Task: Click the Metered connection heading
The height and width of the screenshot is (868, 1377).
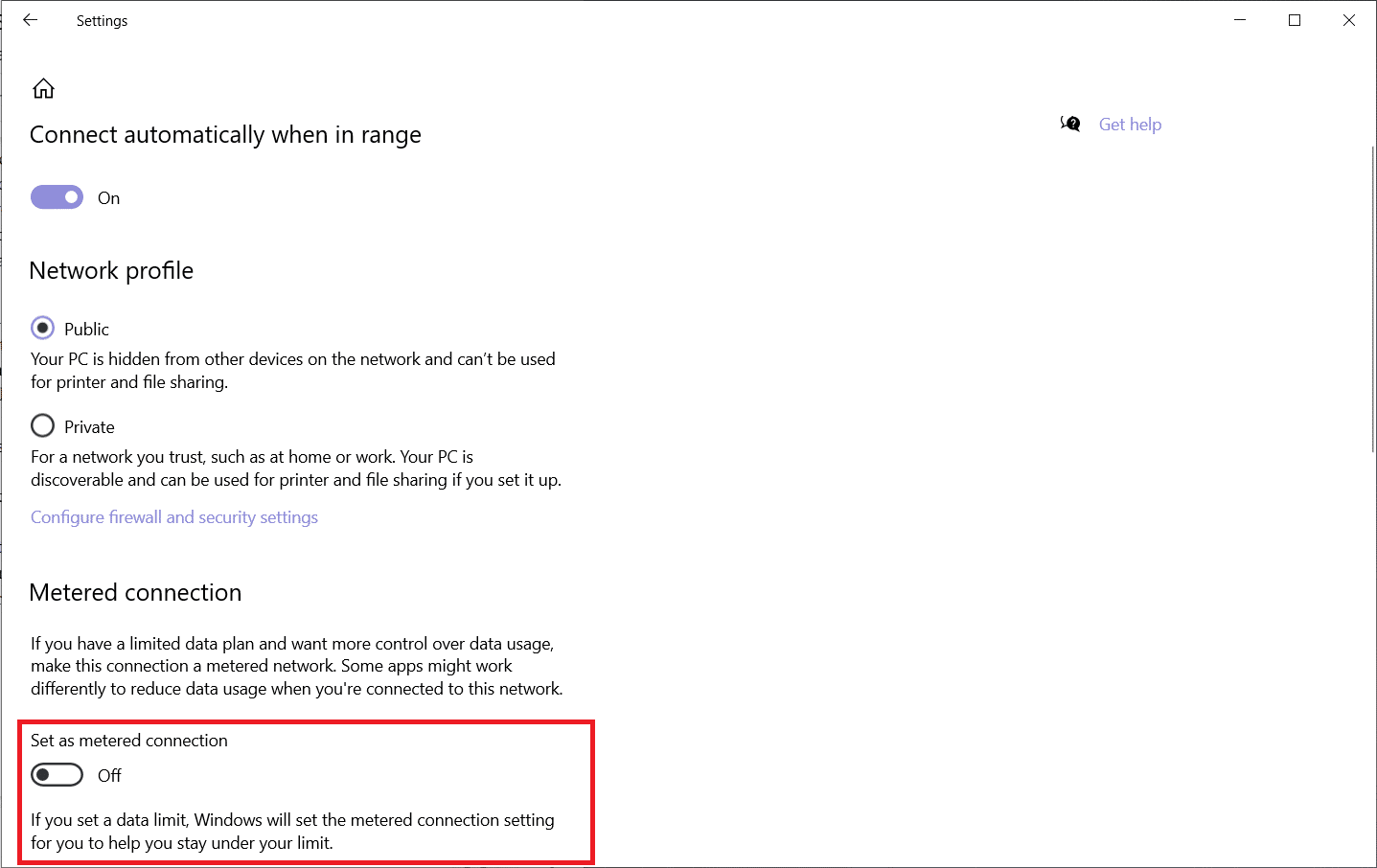Action: pos(135,592)
